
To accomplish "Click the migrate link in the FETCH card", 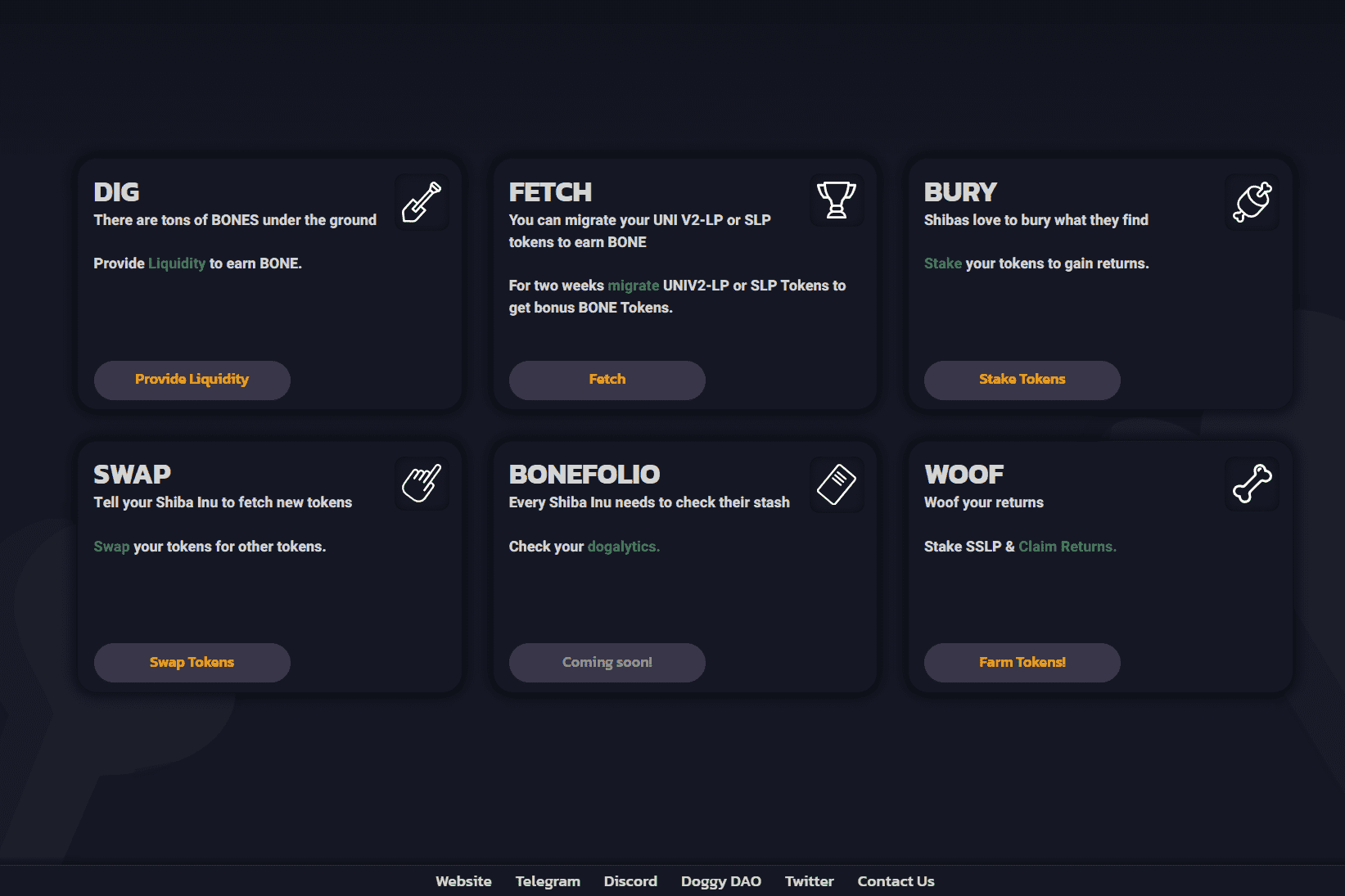I will pyautogui.click(x=632, y=285).
